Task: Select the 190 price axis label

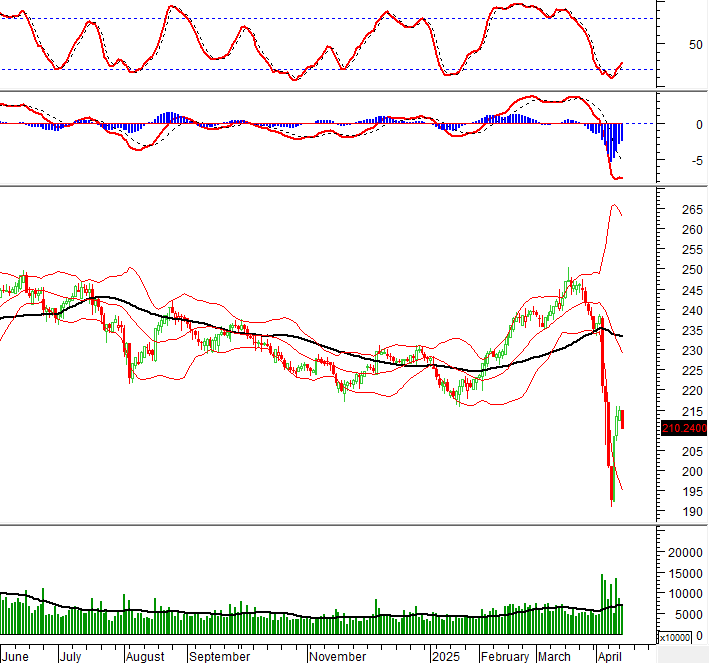Action: click(692, 512)
